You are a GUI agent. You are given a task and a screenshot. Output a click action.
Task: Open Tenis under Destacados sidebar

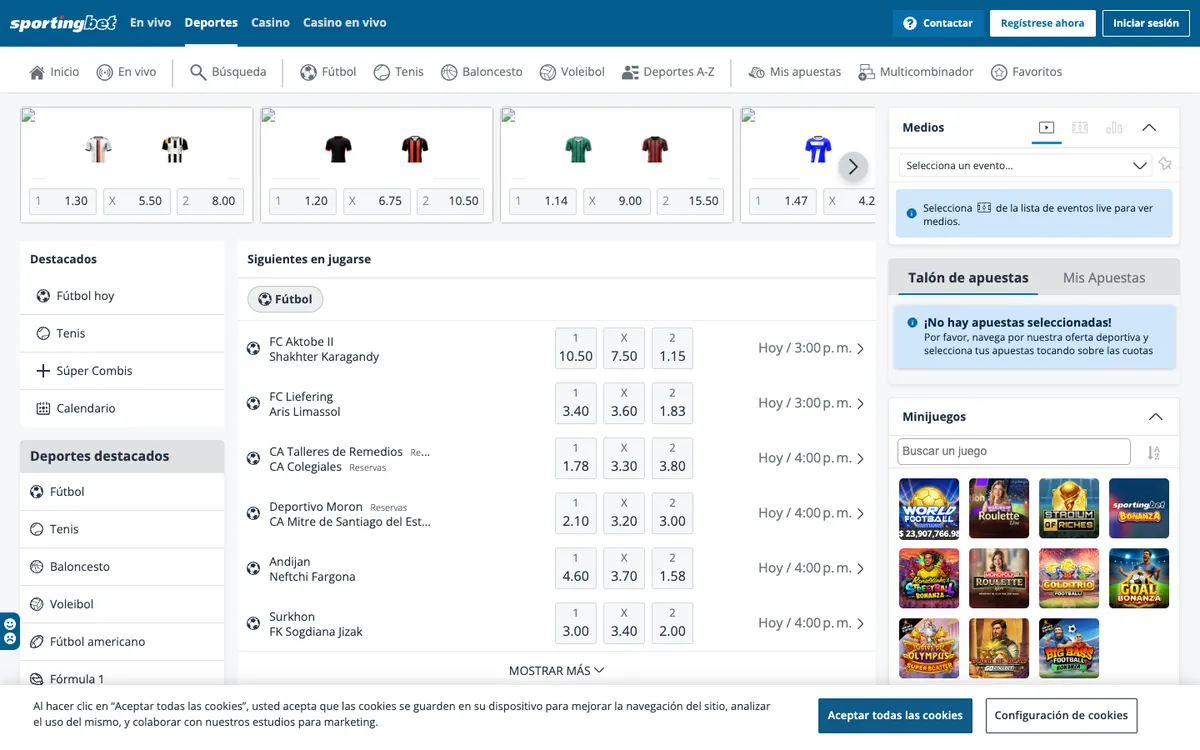pos(121,334)
